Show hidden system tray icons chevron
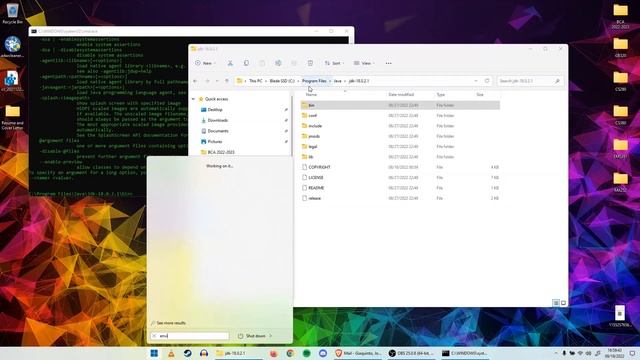640x360 pixels. tap(555, 353)
